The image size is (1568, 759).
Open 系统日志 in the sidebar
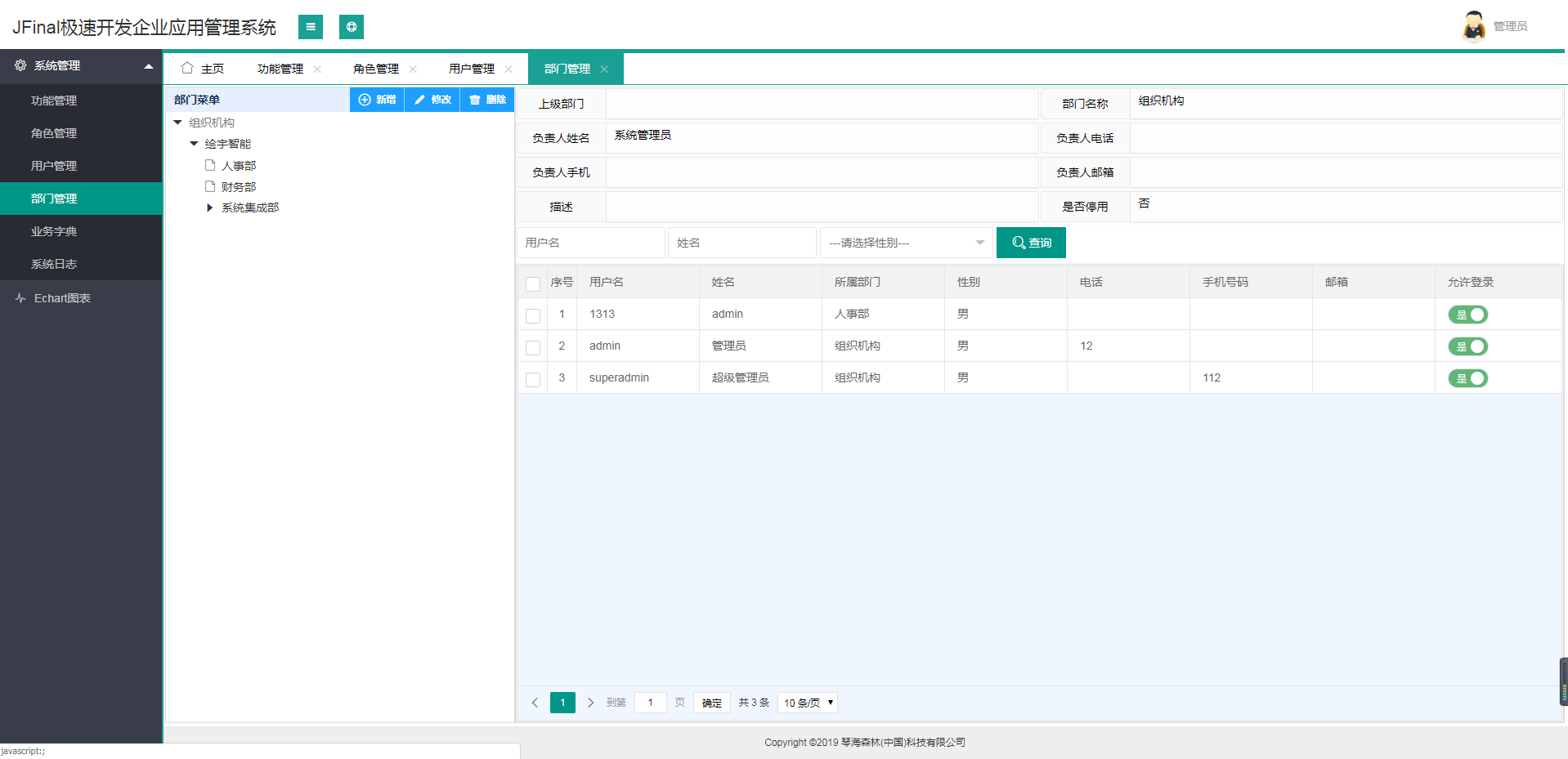pos(81,264)
